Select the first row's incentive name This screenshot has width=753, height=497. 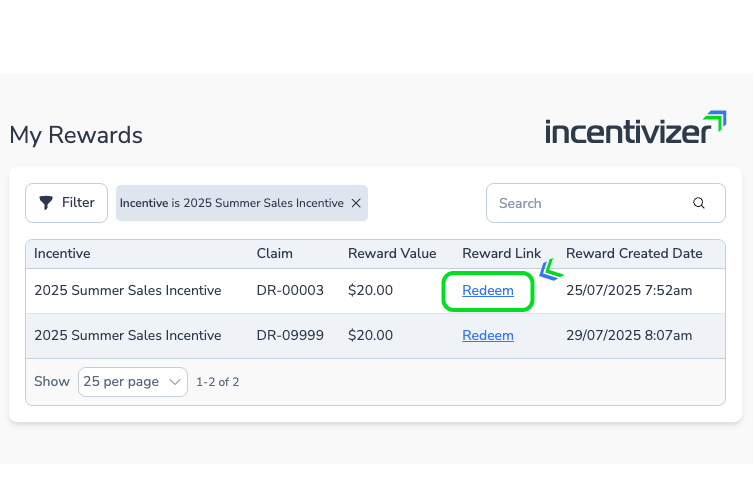point(127,291)
